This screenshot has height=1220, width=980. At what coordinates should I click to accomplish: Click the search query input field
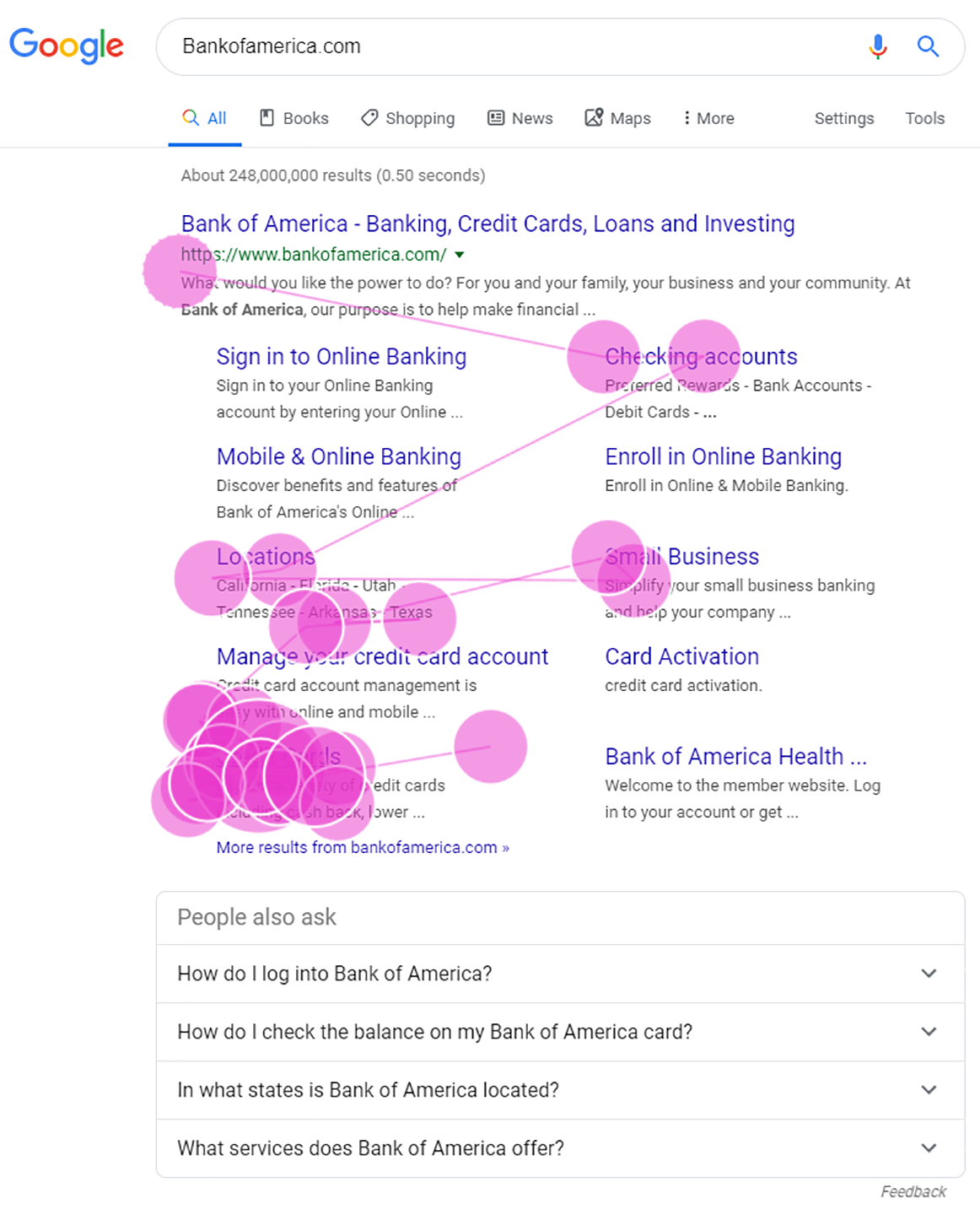pos(506,46)
